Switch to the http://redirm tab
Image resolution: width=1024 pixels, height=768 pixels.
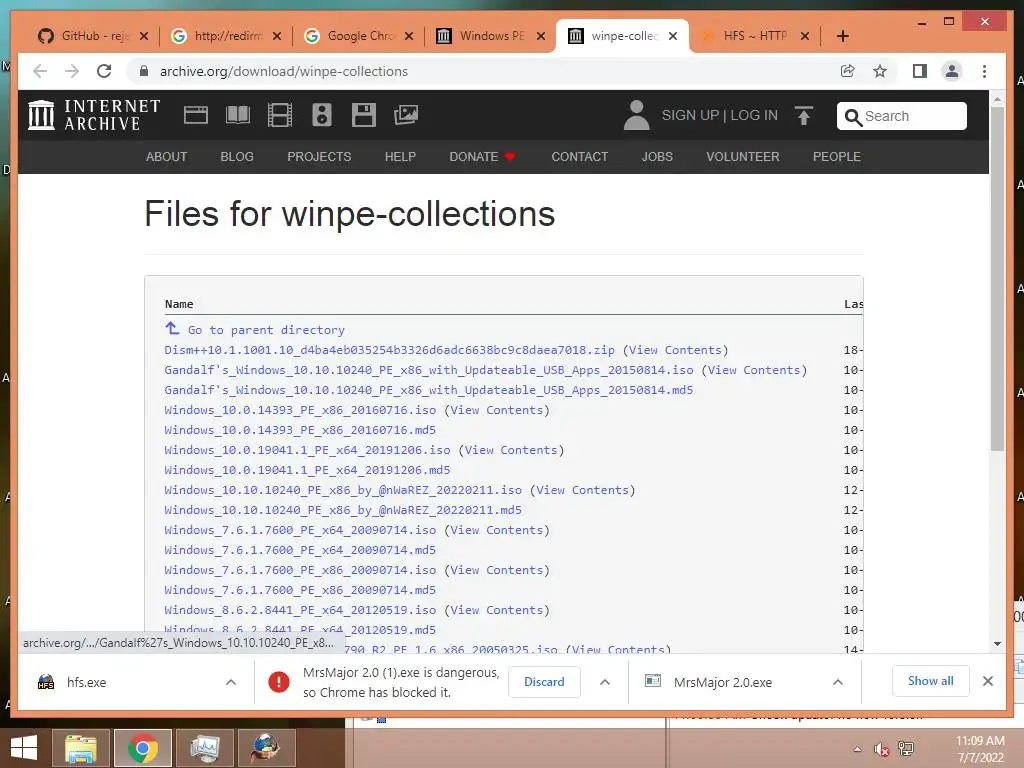pos(226,36)
